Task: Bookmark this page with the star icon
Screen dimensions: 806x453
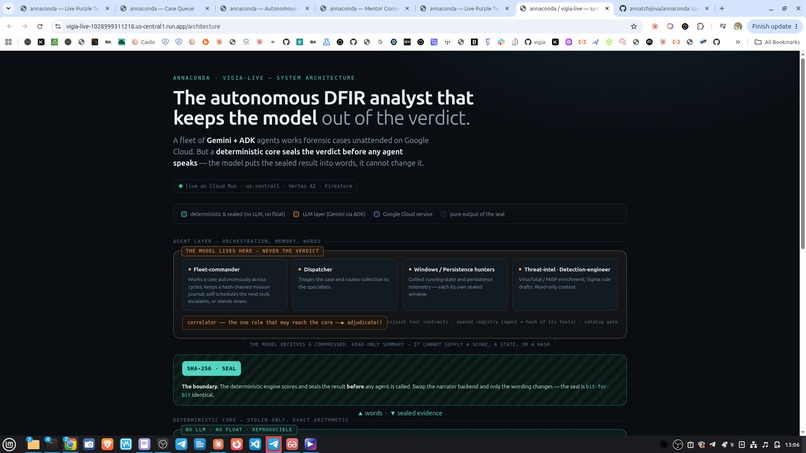Action: [634, 26]
